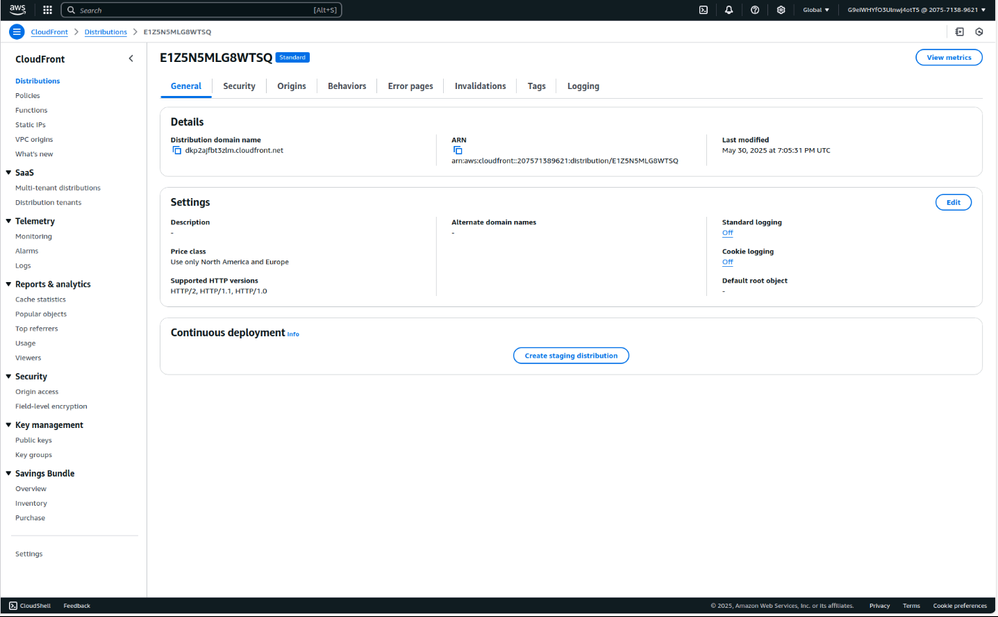998x617 pixels.
Task: Click the CloudShell icon in the footer
Action: [x=13, y=606]
